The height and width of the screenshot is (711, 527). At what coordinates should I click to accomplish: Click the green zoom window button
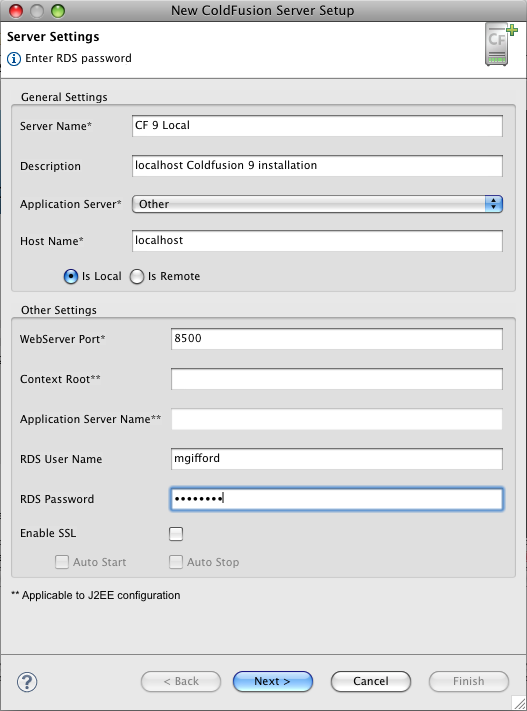click(x=58, y=10)
